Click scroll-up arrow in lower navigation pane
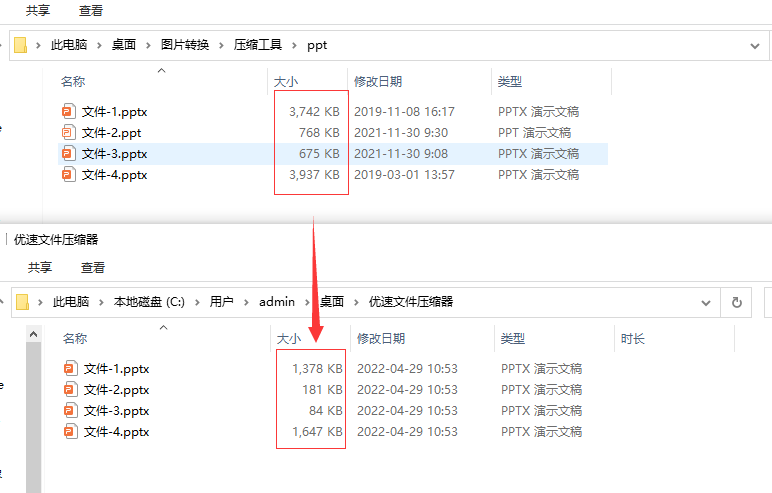The image size is (772, 493). point(33,334)
